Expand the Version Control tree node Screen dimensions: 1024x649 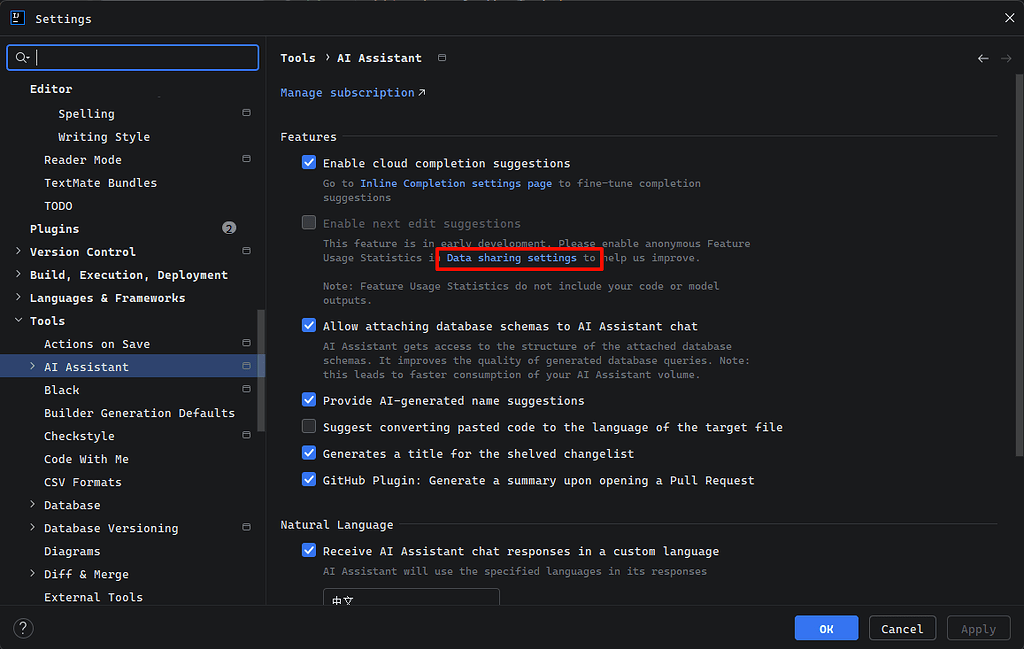(x=18, y=251)
